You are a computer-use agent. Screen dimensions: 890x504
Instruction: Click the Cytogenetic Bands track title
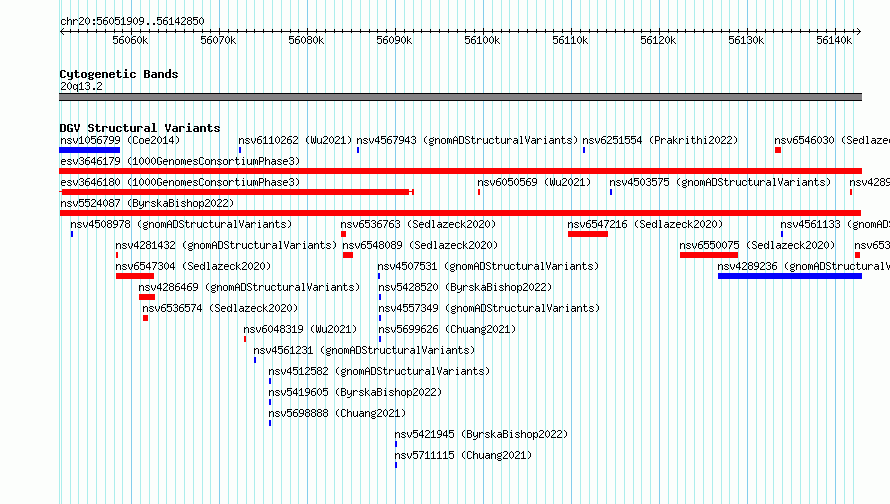pos(119,74)
